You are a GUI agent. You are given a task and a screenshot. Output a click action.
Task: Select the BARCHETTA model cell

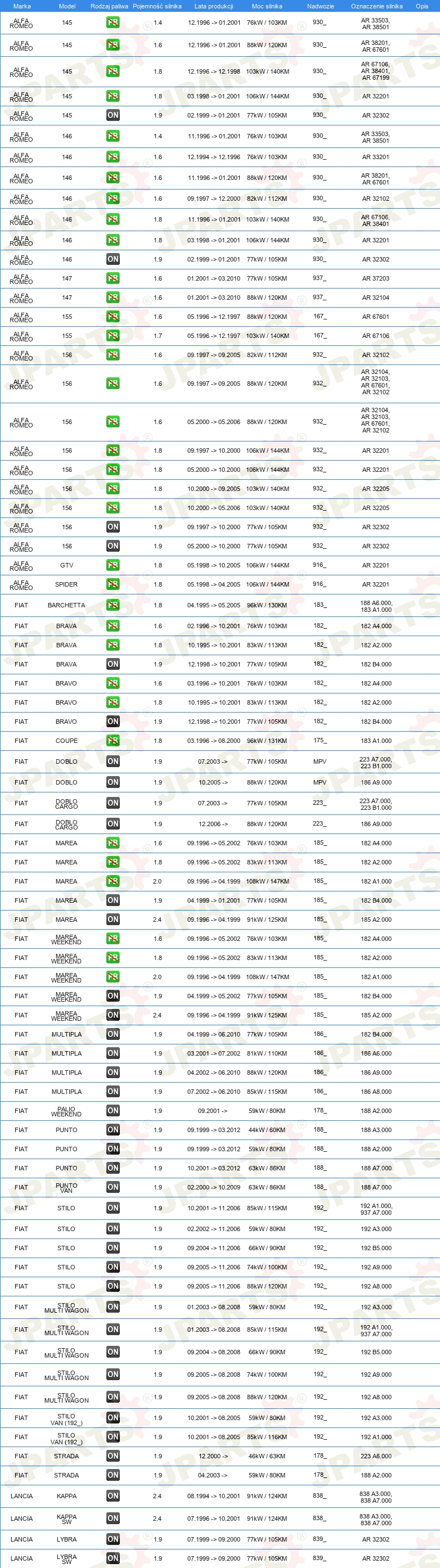point(66,605)
